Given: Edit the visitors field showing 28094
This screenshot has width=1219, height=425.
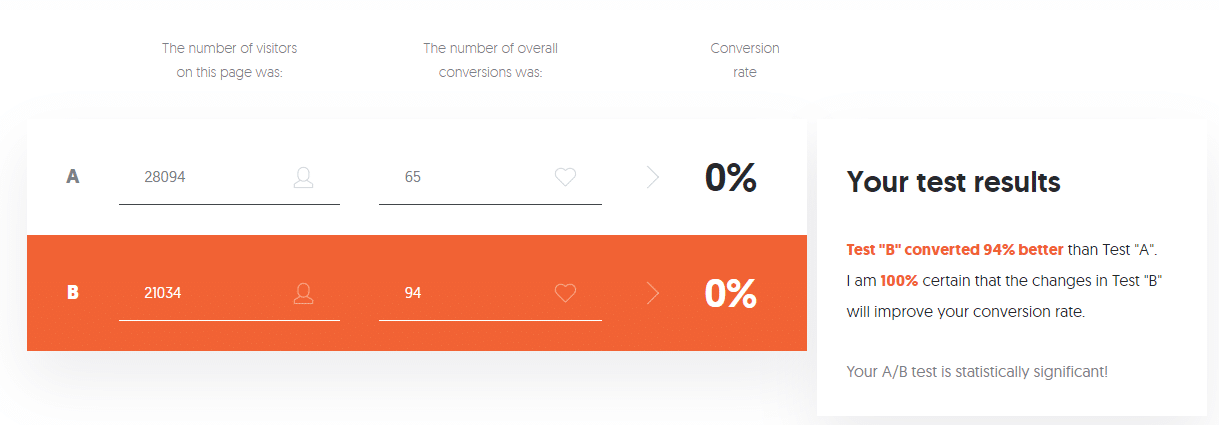Looking at the screenshot, I should [229, 177].
